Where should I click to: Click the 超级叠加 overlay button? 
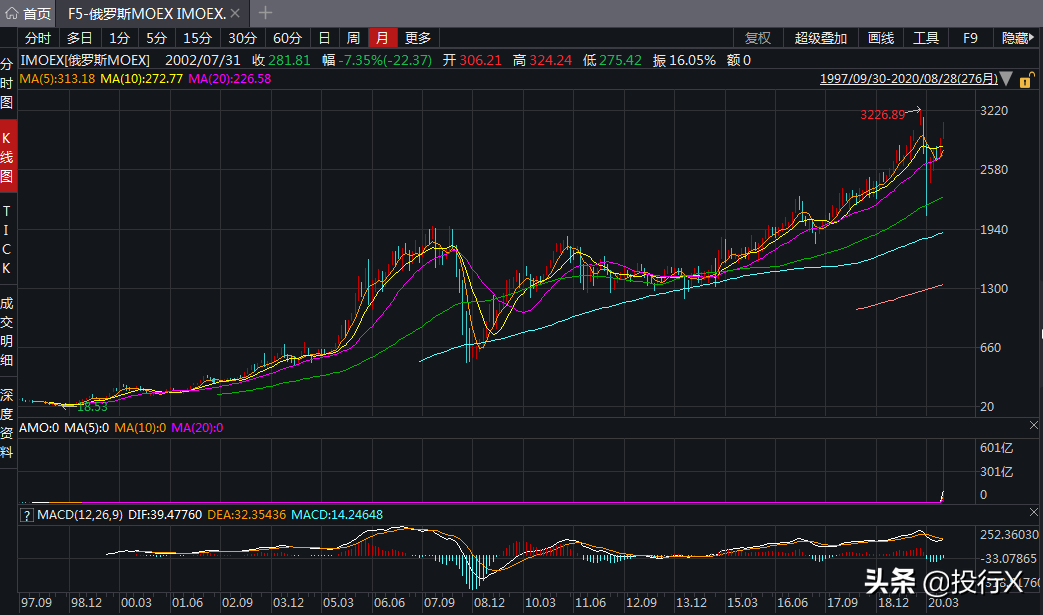click(820, 38)
